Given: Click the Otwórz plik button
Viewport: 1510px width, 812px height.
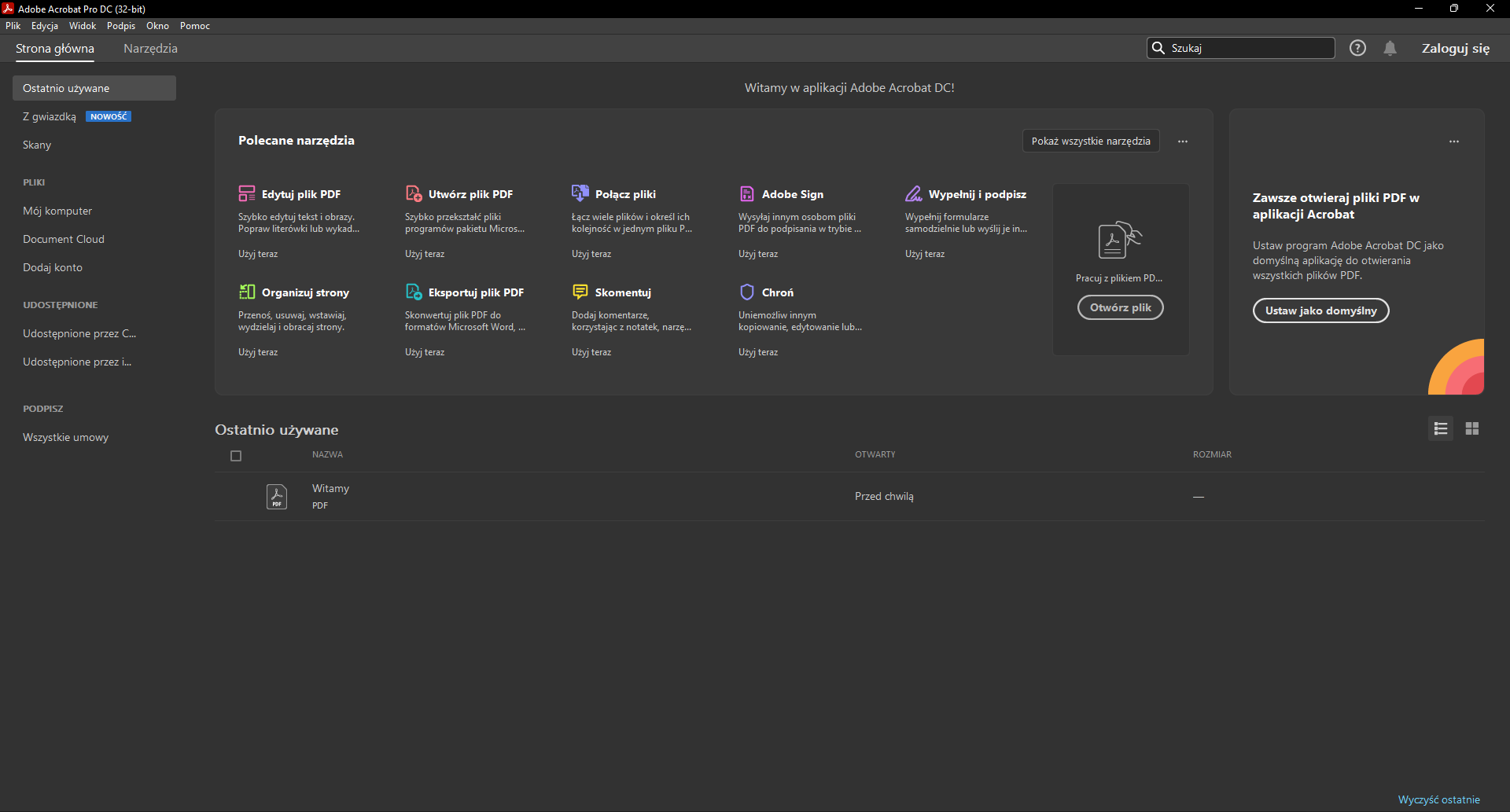Looking at the screenshot, I should tap(1121, 307).
